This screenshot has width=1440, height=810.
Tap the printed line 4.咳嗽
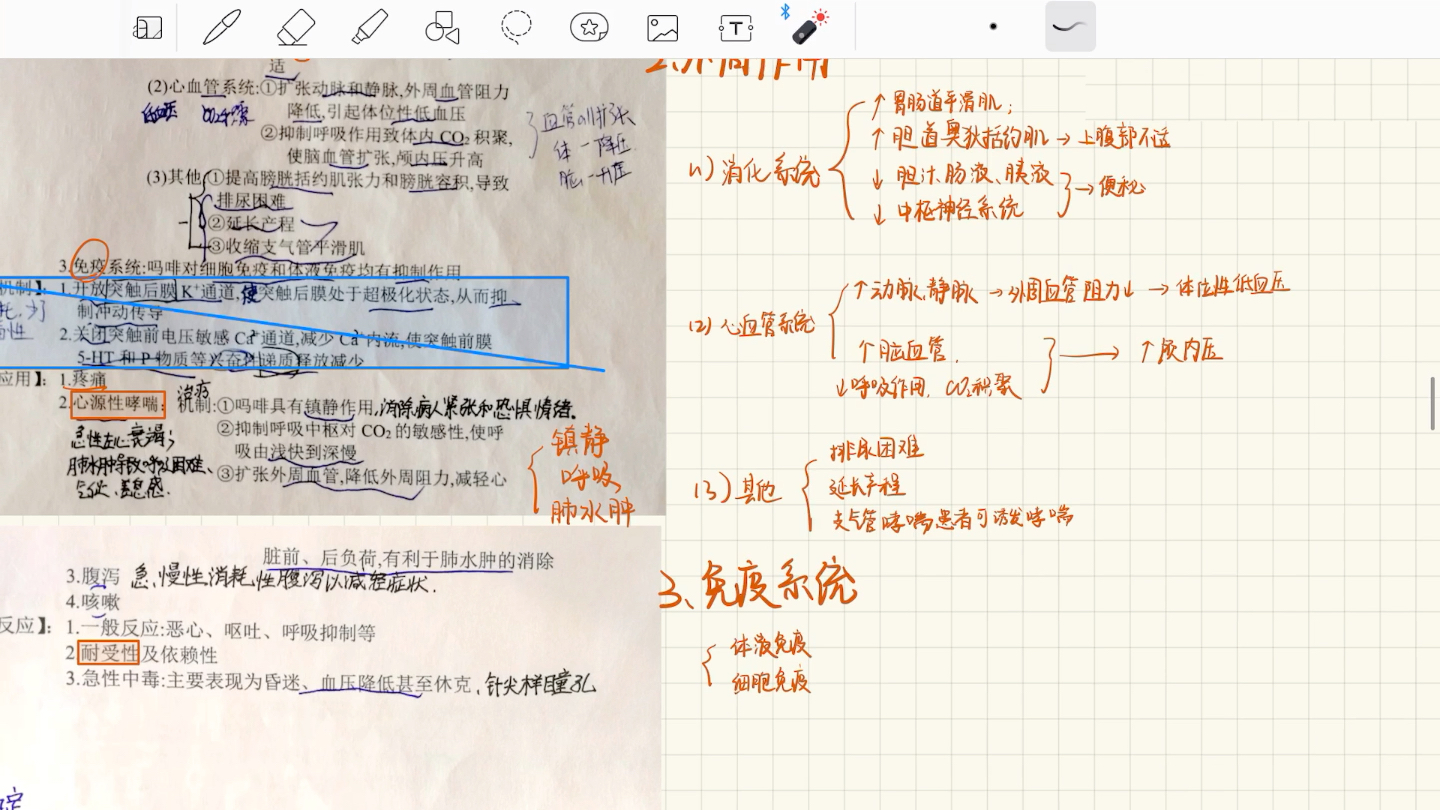(92, 602)
